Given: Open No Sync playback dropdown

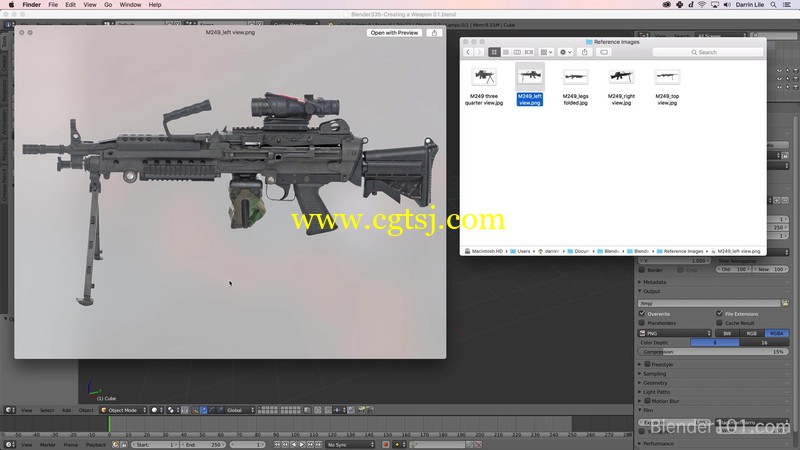Looking at the screenshot, I should [350, 445].
